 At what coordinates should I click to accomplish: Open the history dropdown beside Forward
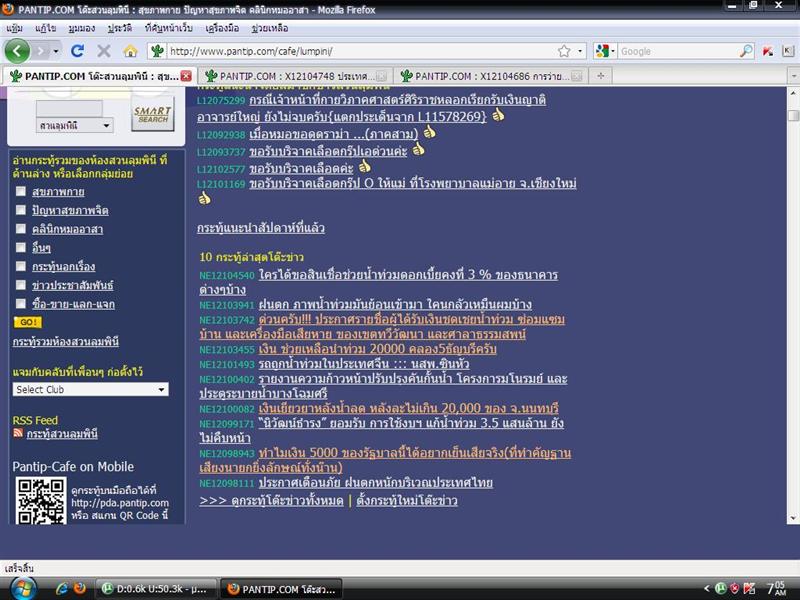(56, 51)
